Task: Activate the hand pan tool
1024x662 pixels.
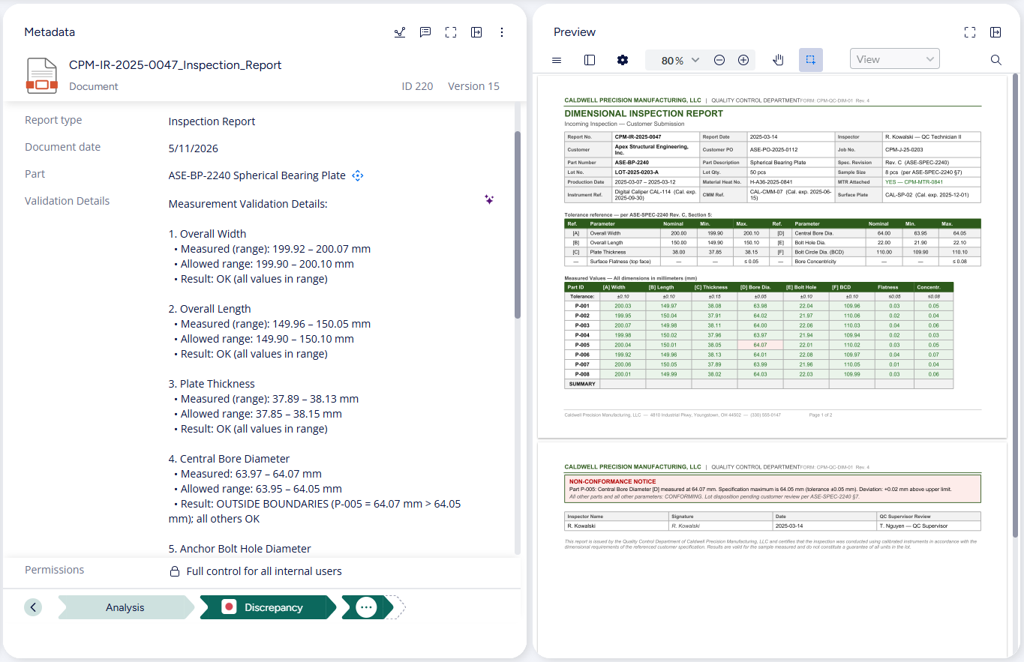Action: point(778,60)
